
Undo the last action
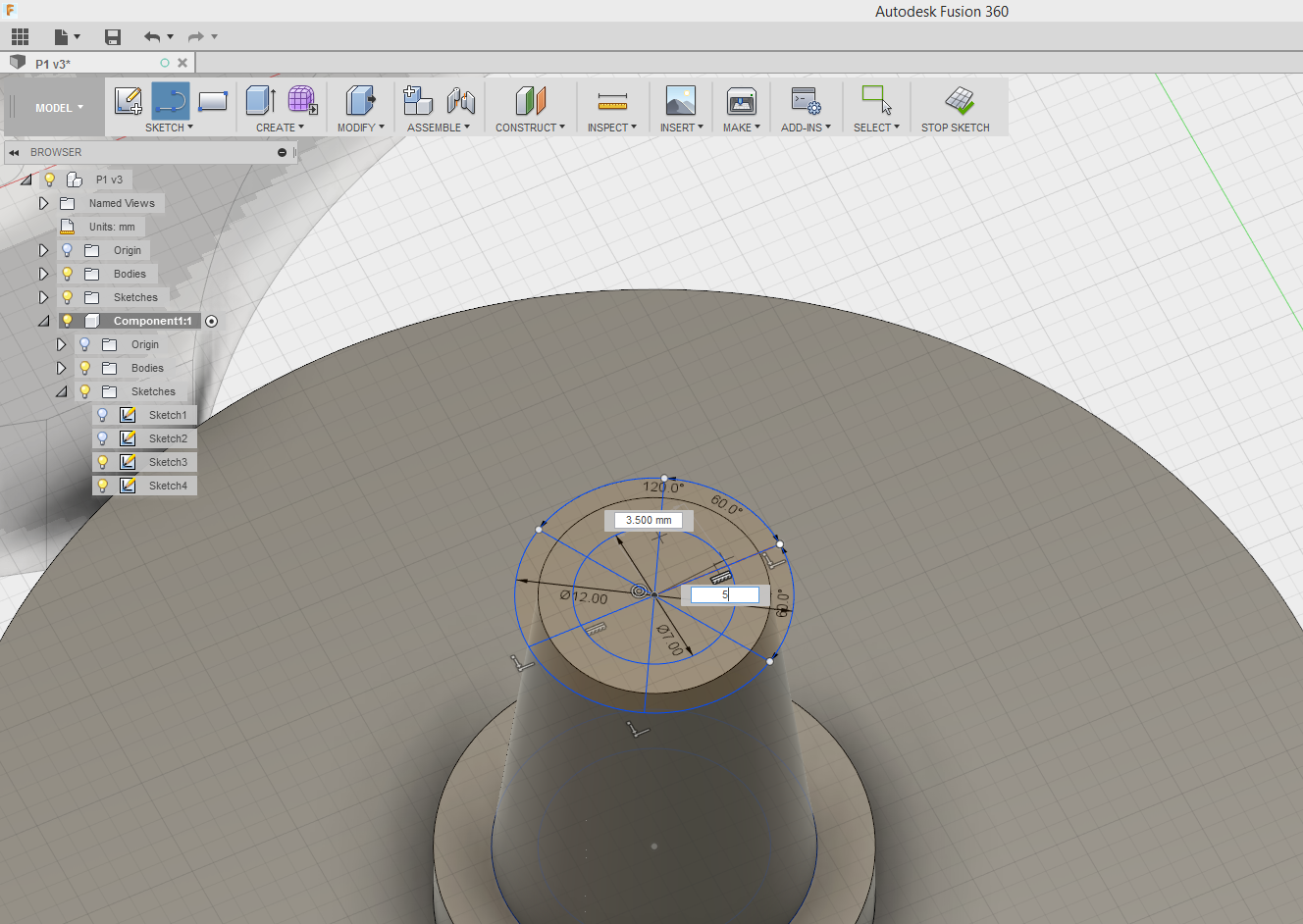tap(152, 36)
